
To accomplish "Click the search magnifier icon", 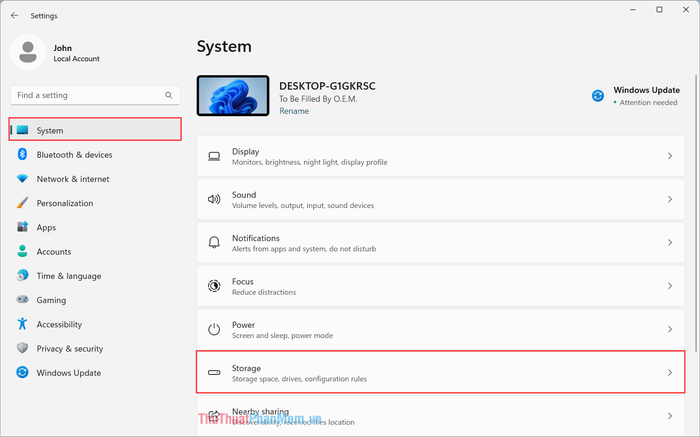I will 168,95.
